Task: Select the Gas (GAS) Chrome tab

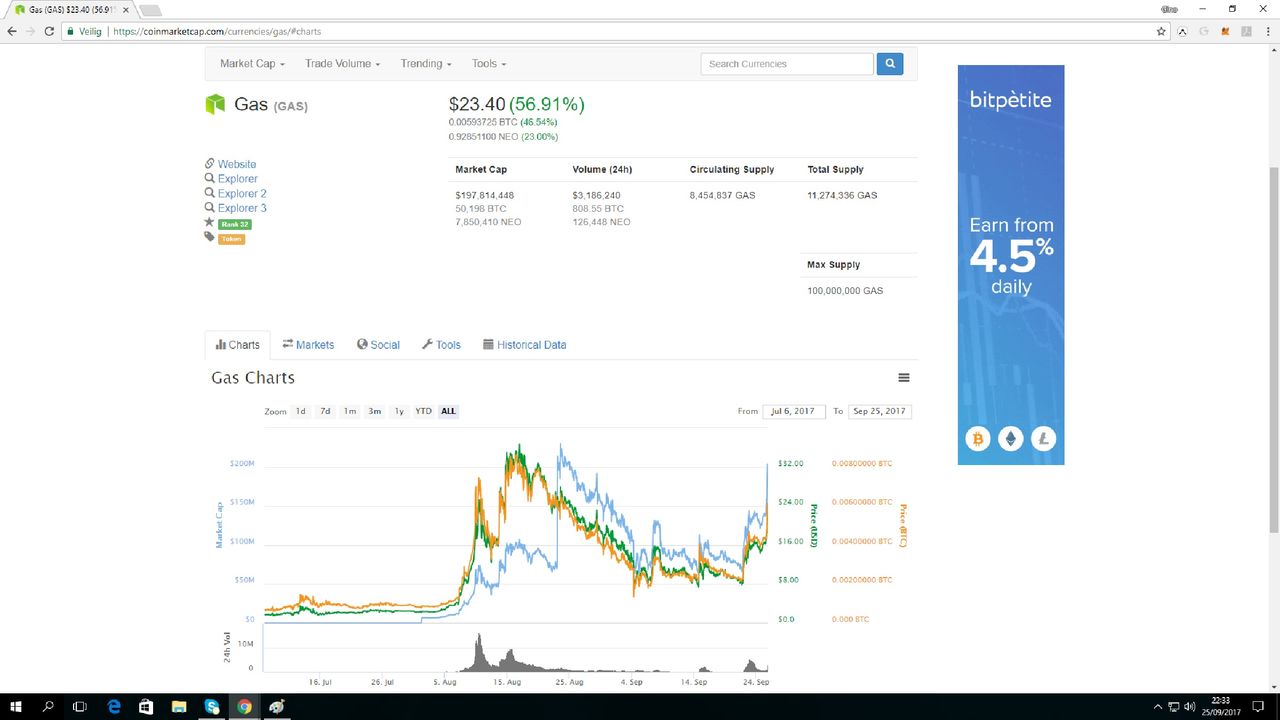Action: click(70, 10)
